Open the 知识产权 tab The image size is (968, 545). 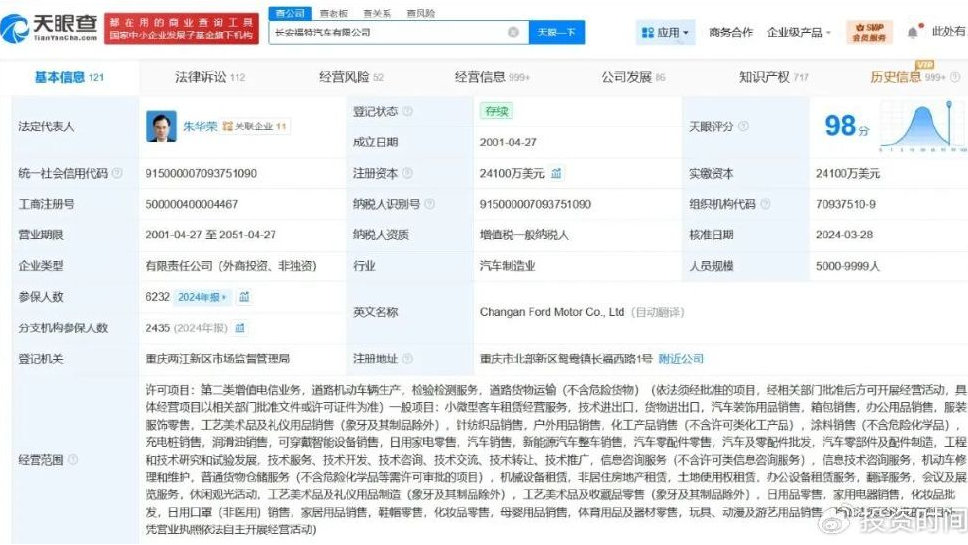coord(774,77)
